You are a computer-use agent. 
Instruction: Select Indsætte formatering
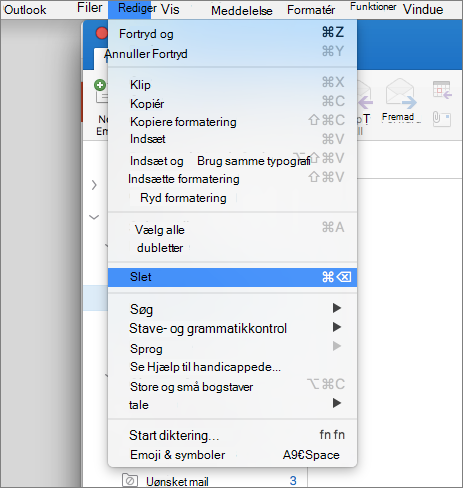tap(232, 179)
